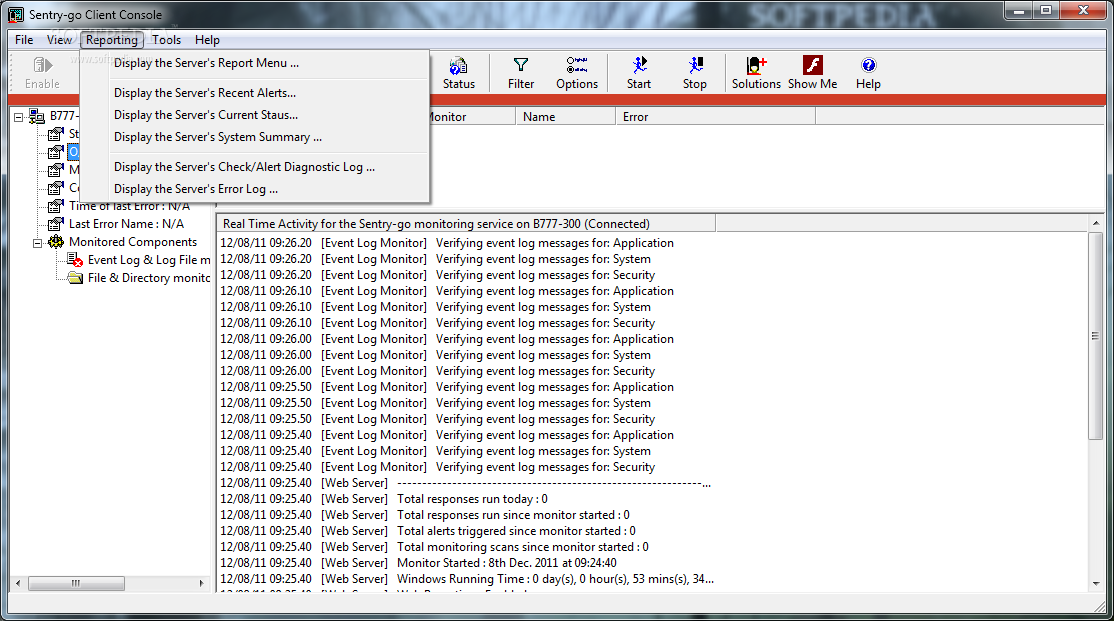Click the Name column header
The width and height of the screenshot is (1114, 621).
[x=566, y=117]
